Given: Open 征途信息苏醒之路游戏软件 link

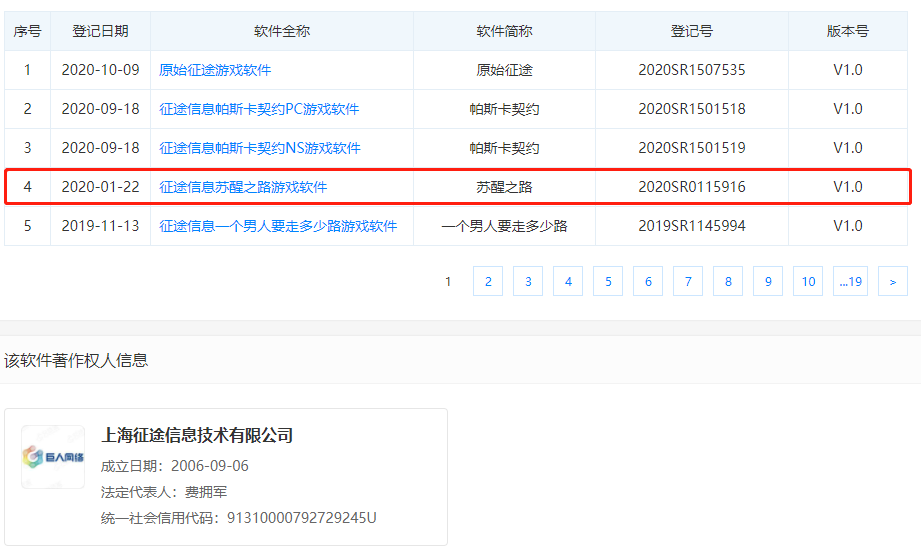Looking at the screenshot, I should point(243,187).
